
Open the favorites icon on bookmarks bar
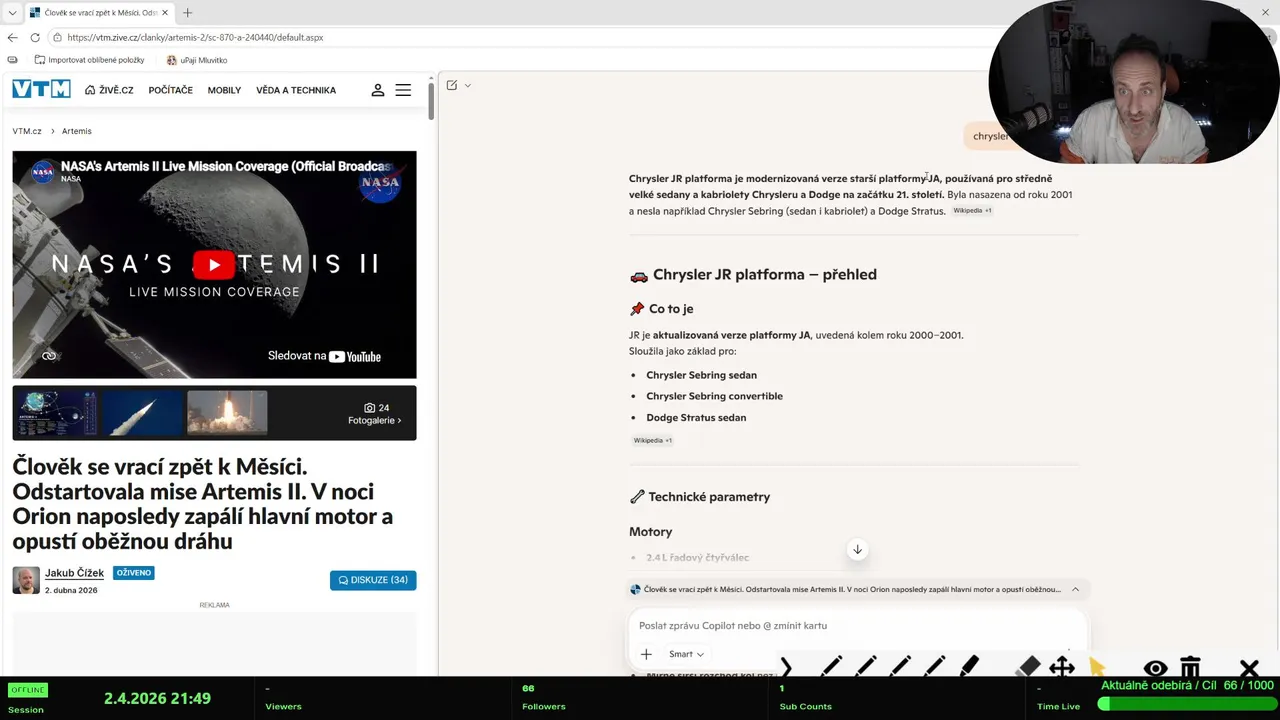12,60
